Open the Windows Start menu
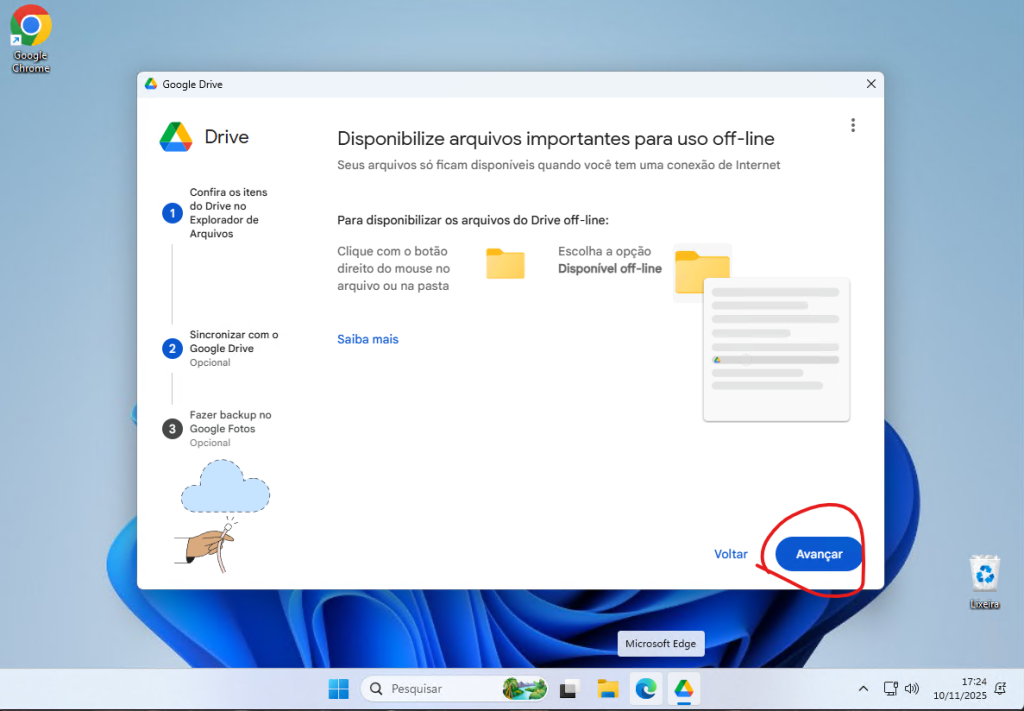This screenshot has width=1024, height=711. (x=338, y=689)
